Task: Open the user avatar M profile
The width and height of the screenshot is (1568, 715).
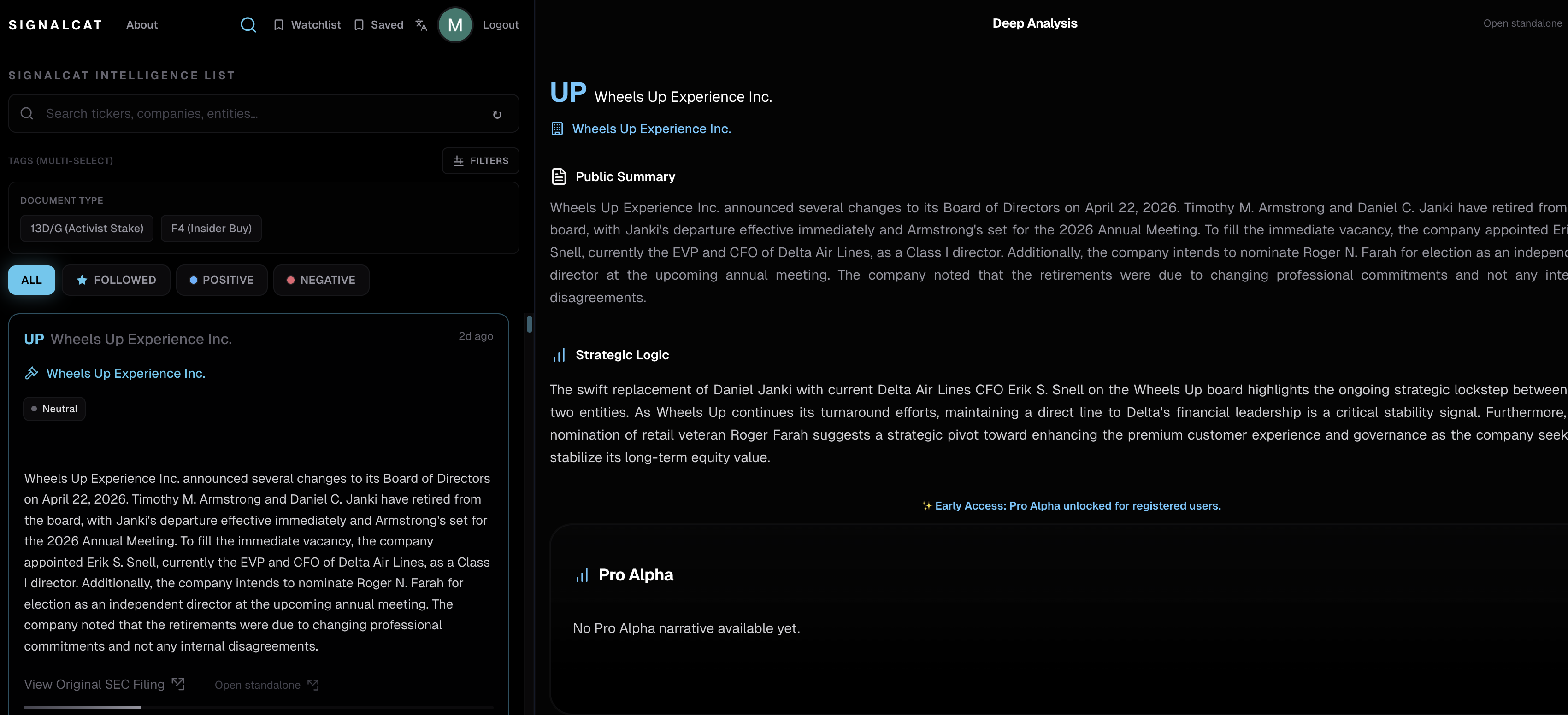Action: (x=455, y=25)
